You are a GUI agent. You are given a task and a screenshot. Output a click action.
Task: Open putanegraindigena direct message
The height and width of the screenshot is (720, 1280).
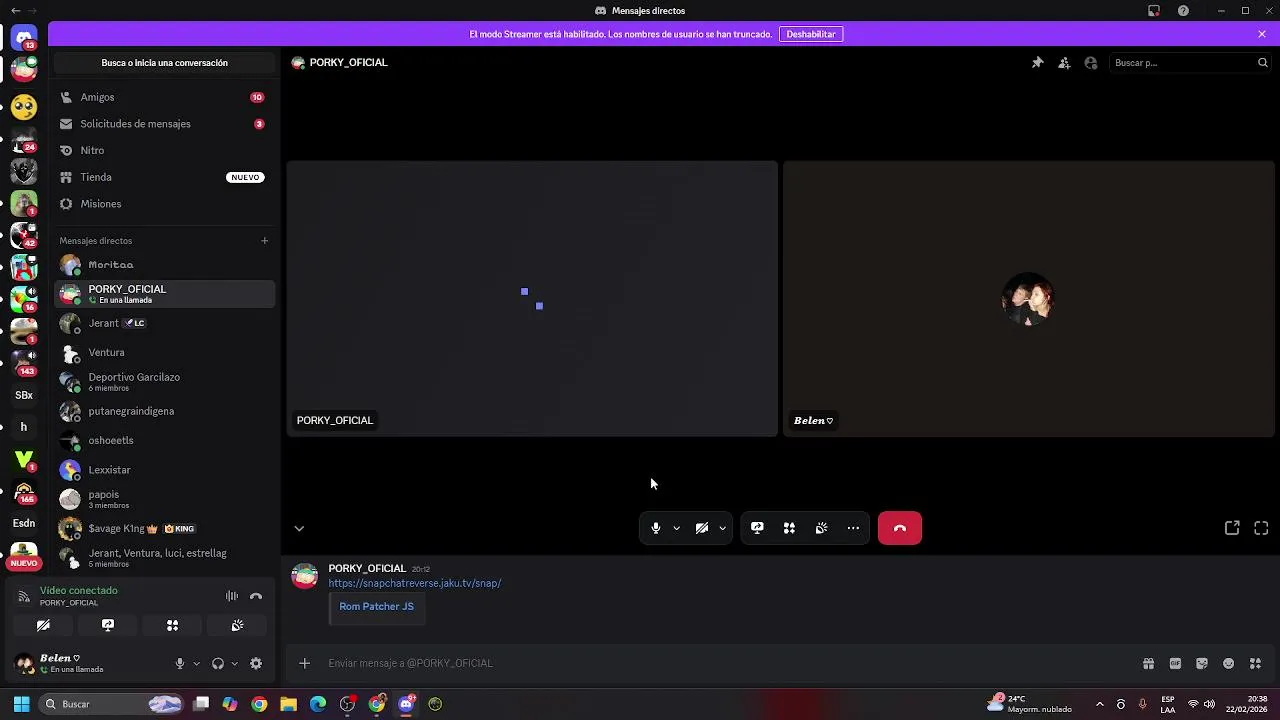[x=164, y=411]
